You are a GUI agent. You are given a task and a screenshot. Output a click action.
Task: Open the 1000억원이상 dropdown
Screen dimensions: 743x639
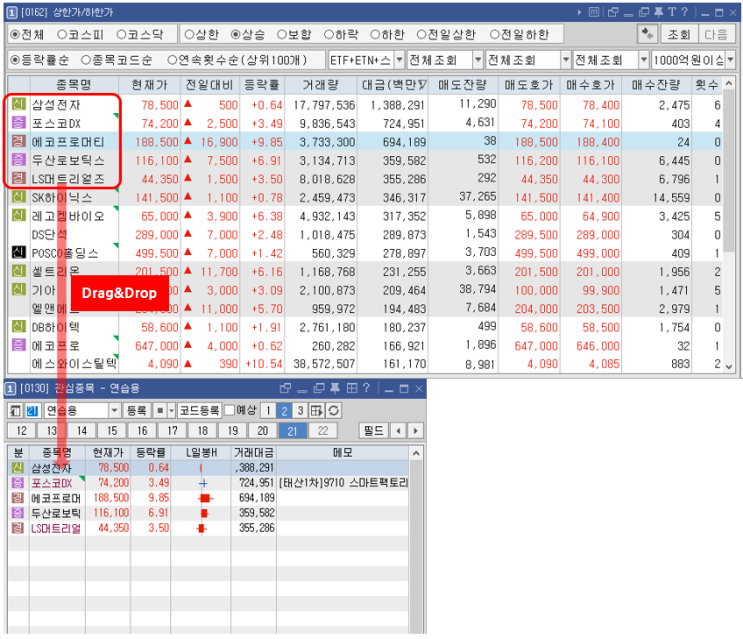point(730,60)
